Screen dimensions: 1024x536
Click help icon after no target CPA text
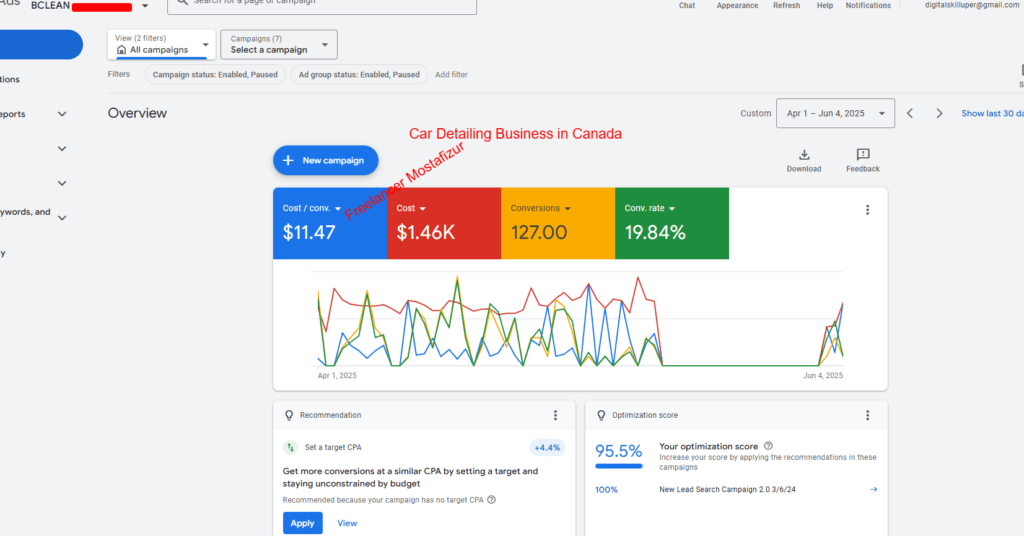[491, 500]
